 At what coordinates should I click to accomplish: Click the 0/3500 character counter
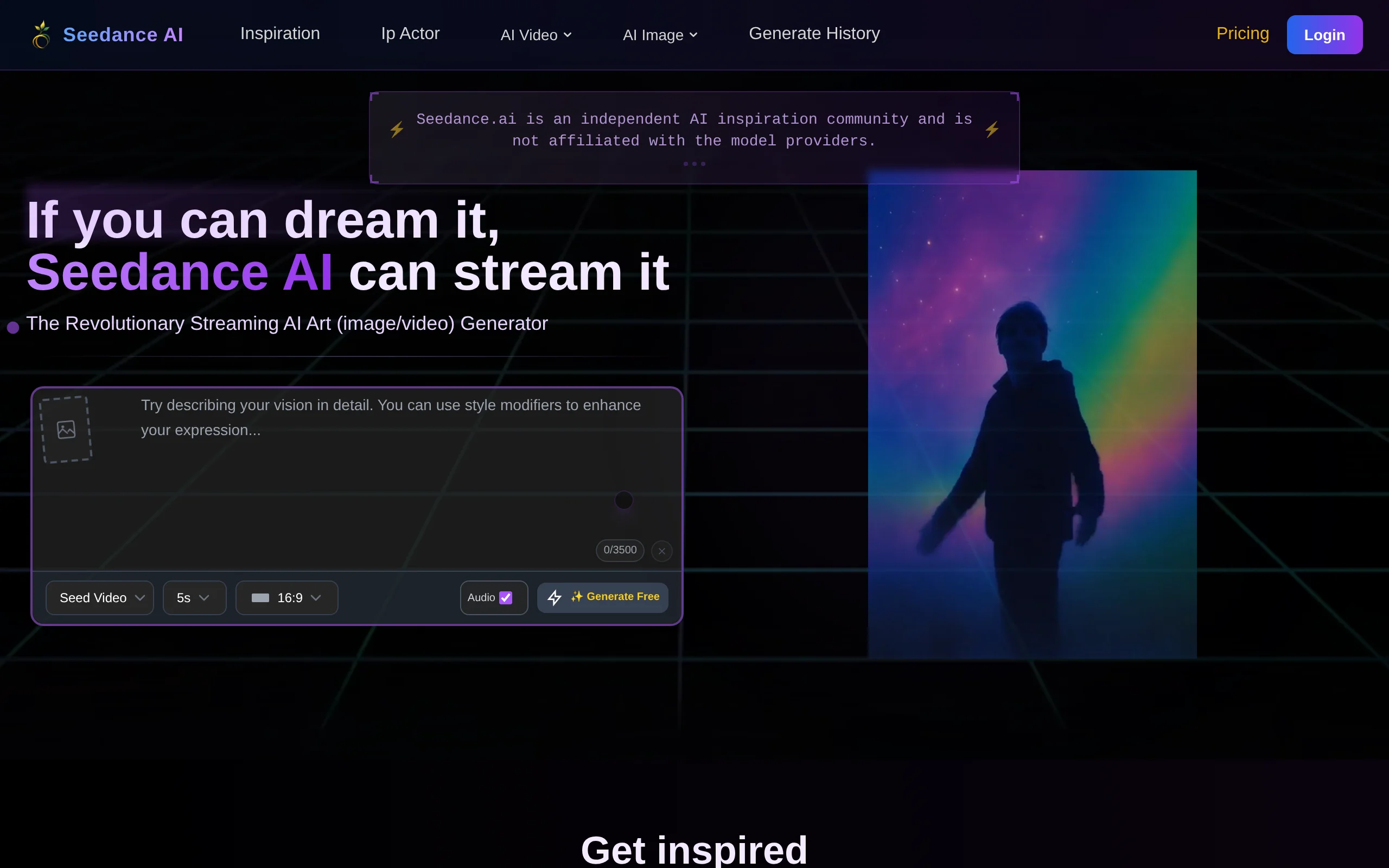[620, 551]
